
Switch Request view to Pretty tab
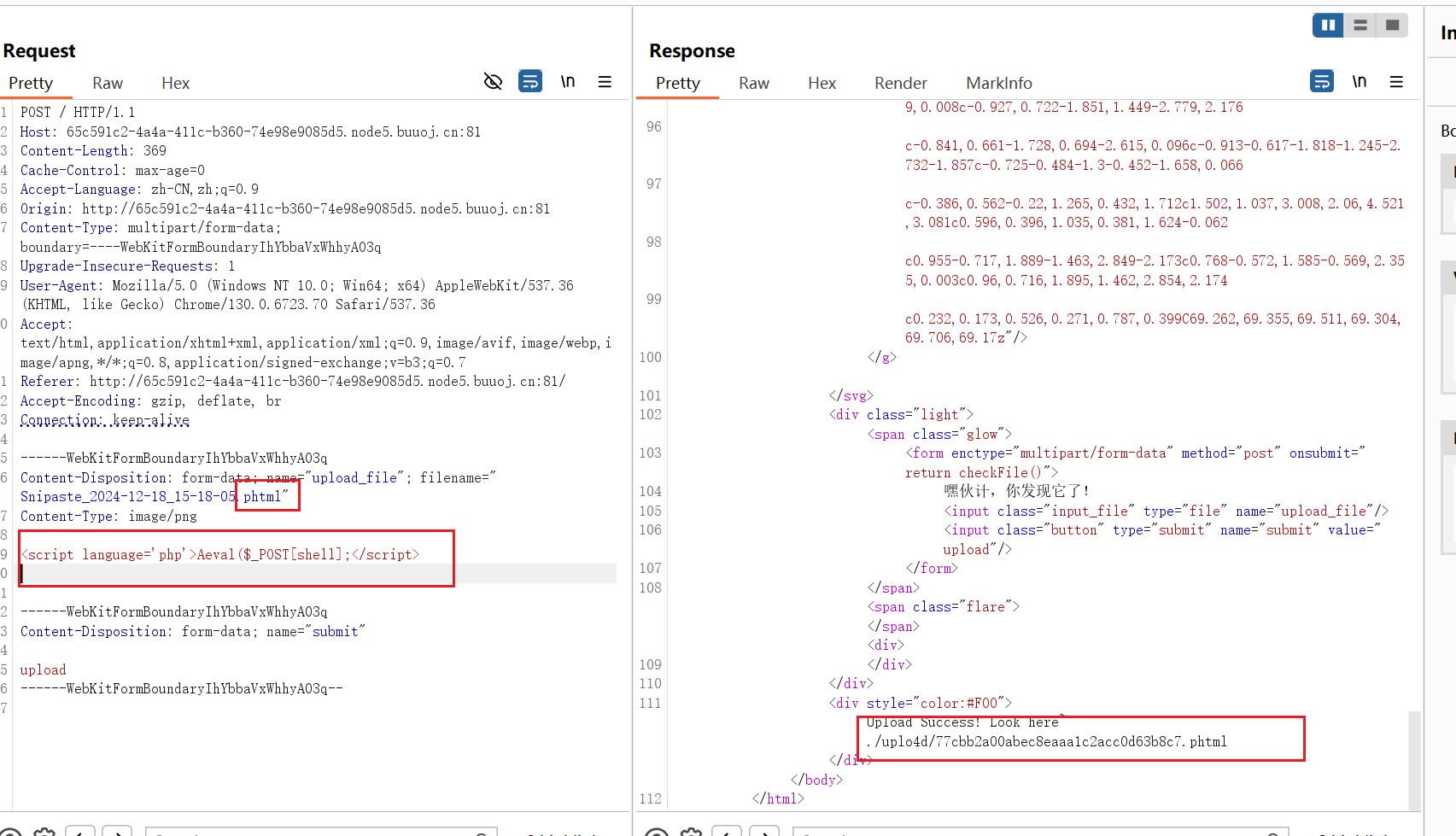[x=31, y=83]
